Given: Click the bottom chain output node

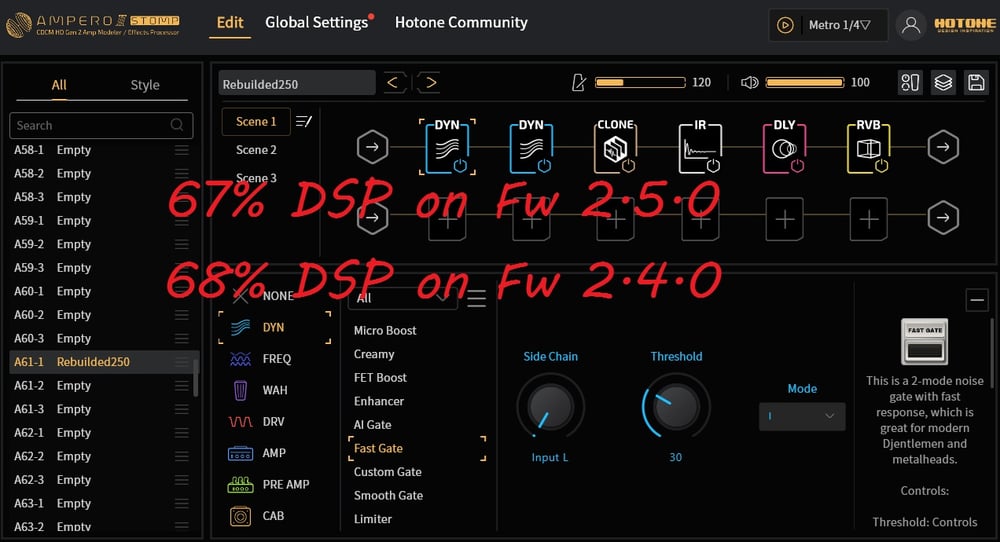Looking at the screenshot, I should [x=943, y=217].
